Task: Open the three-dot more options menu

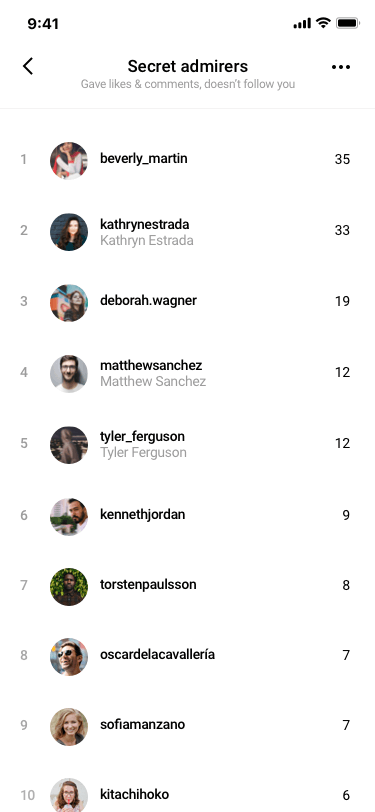Action: pyautogui.click(x=341, y=67)
